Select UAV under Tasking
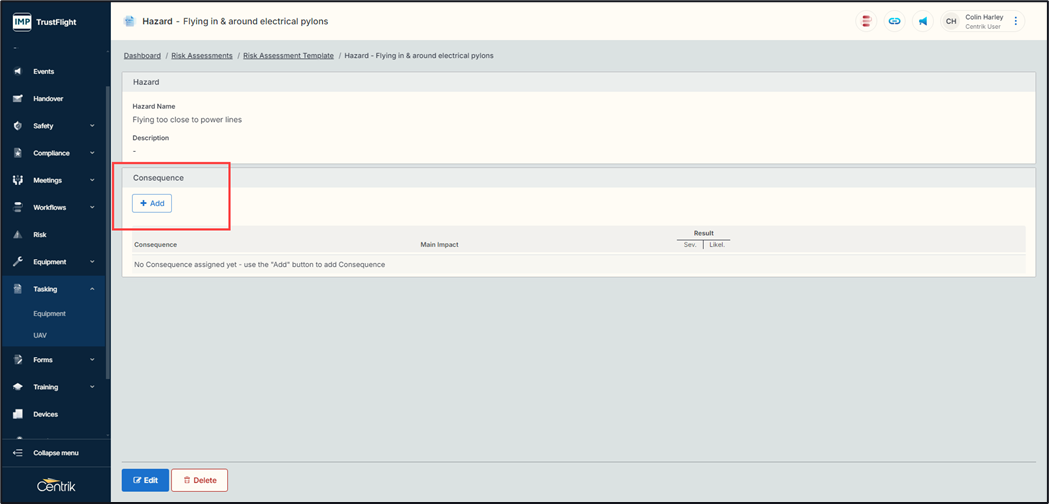1049x504 pixels. click(x=40, y=335)
